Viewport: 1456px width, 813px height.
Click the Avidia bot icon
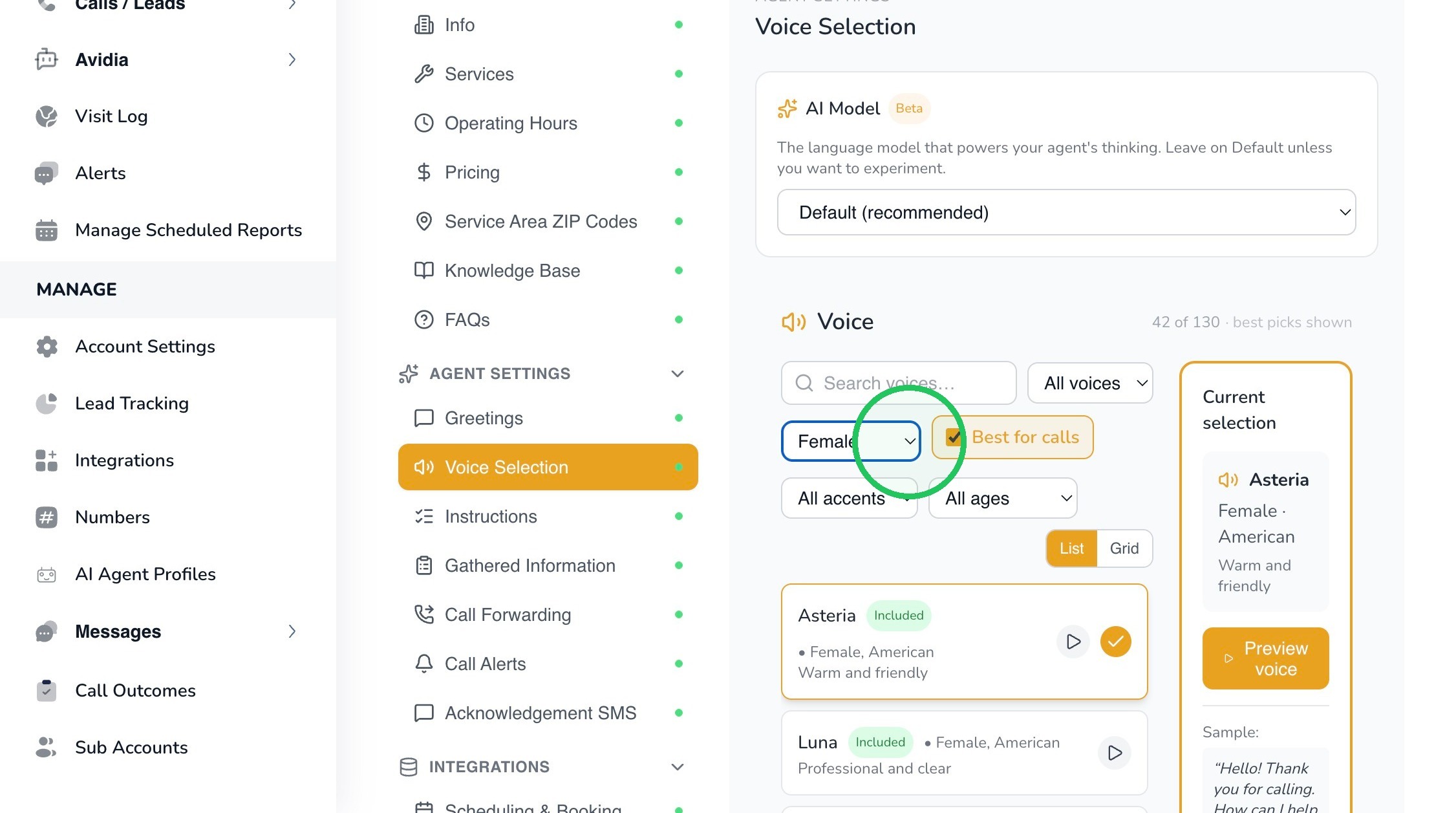[46, 60]
